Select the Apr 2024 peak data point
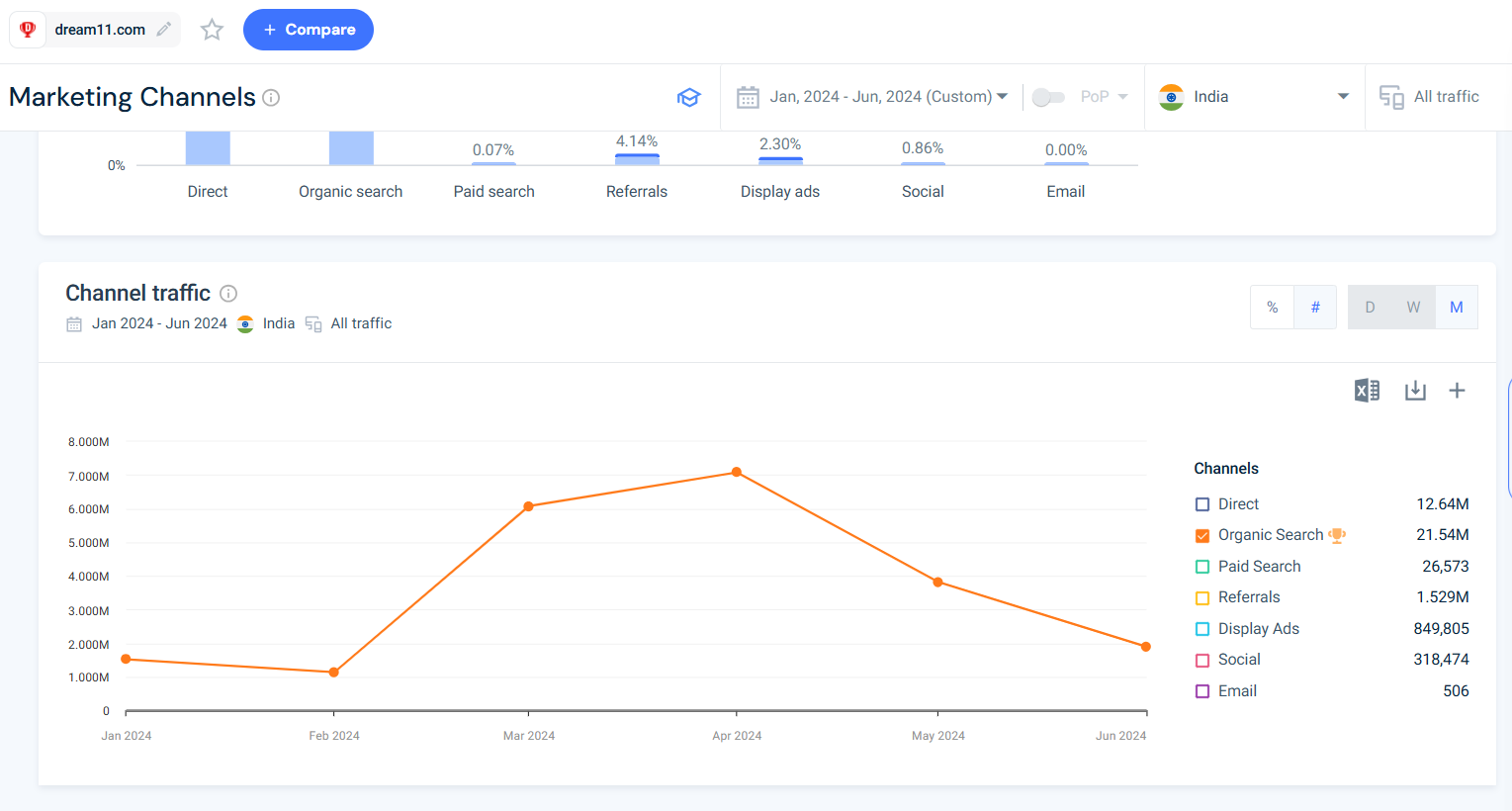1512x811 pixels. click(x=737, y=472)
